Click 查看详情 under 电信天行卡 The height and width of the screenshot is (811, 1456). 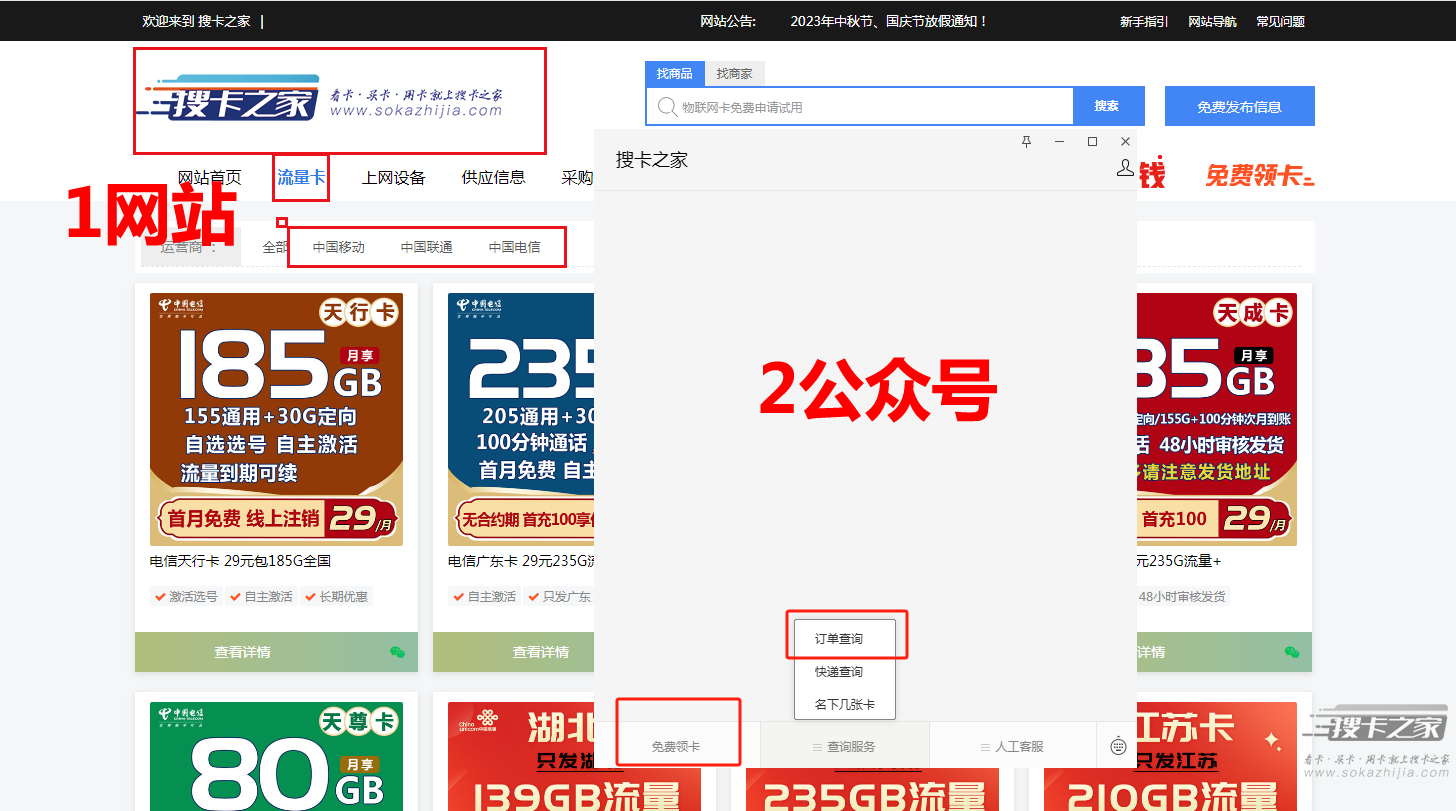pos(242,652)
